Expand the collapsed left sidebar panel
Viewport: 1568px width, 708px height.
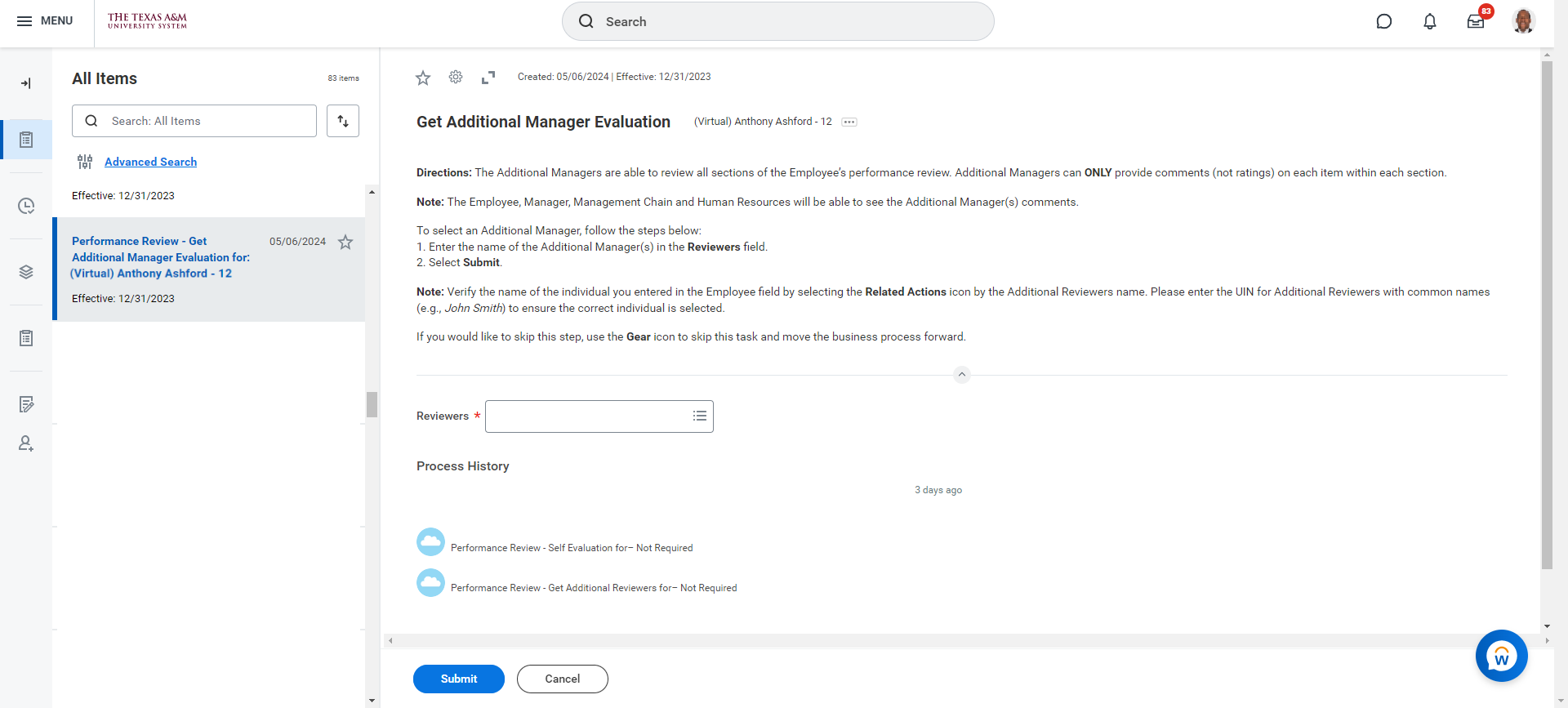tap(26, 83)
